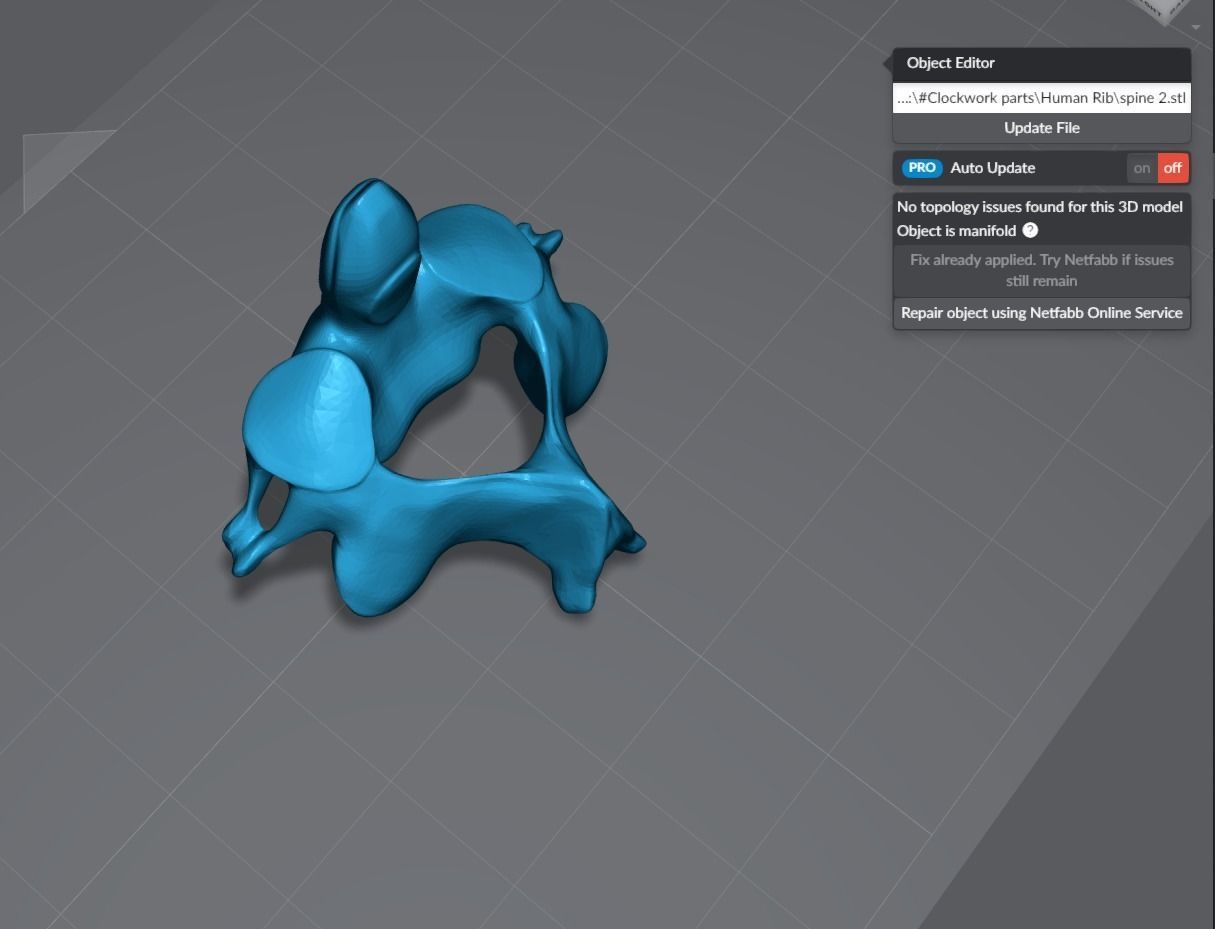Click the 'Object is manifold' text
Screen dimensions: 1215x929
point(956,231)
